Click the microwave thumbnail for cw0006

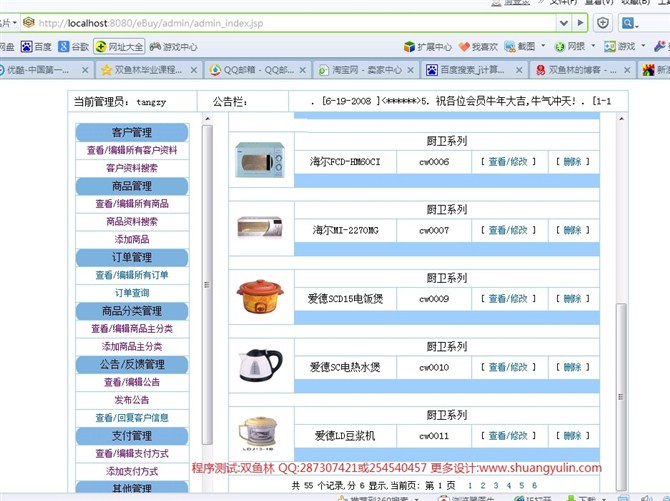[260, 160]
